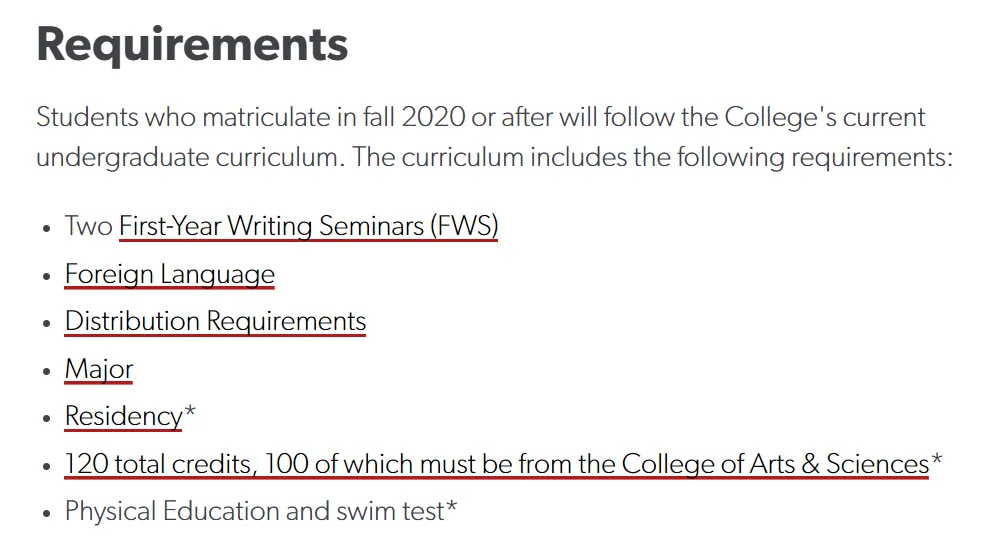The height and width of the screenshot is (547, 1002).
Task: Click the word Two before First-Year Writing
Action: point(89,226)
